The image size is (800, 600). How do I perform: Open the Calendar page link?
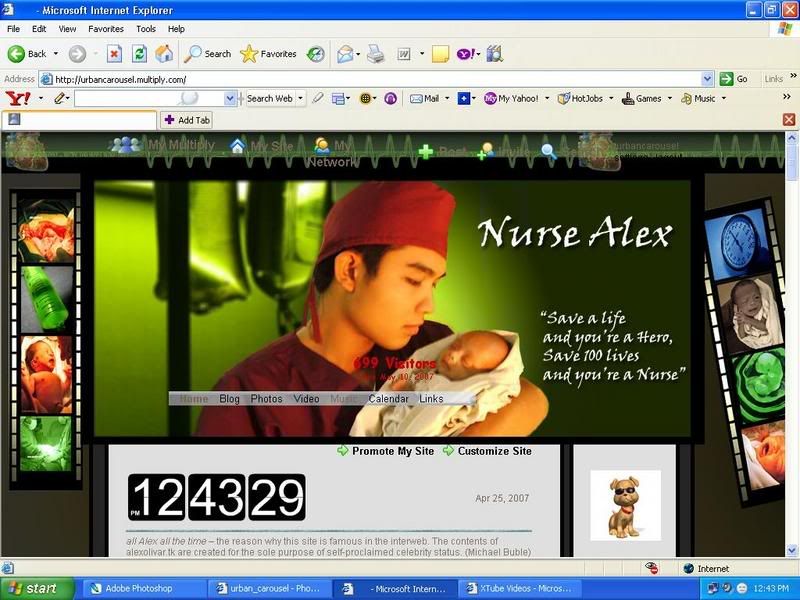click(x=388, y=399)
